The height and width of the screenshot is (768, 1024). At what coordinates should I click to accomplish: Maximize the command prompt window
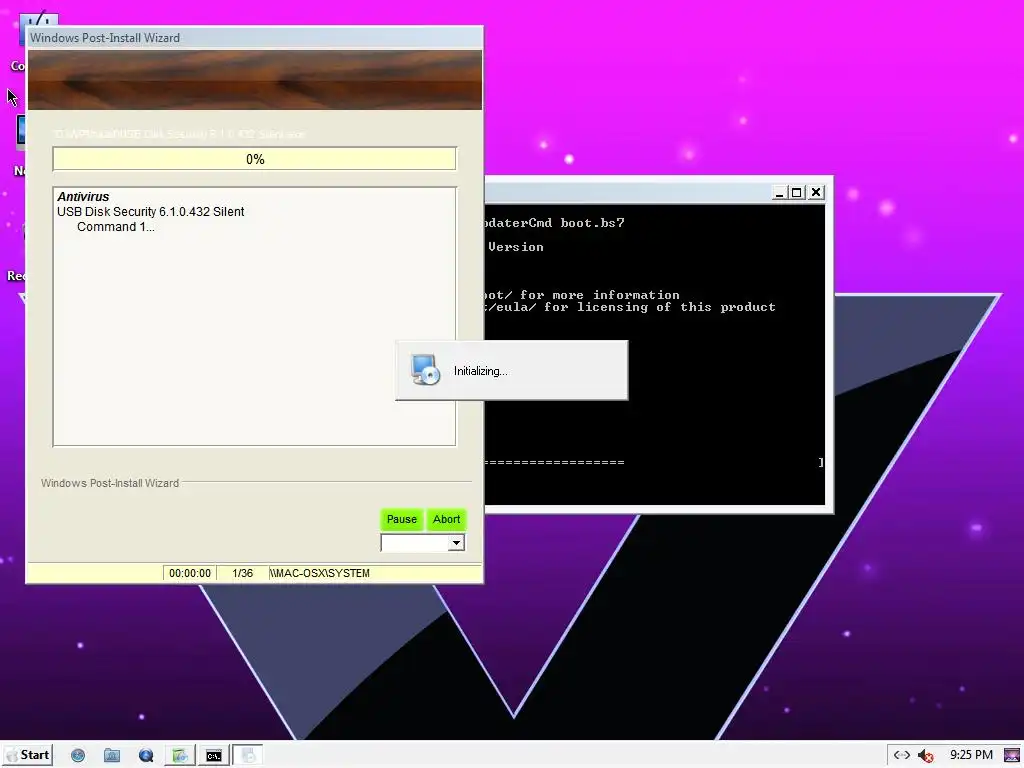797,193
